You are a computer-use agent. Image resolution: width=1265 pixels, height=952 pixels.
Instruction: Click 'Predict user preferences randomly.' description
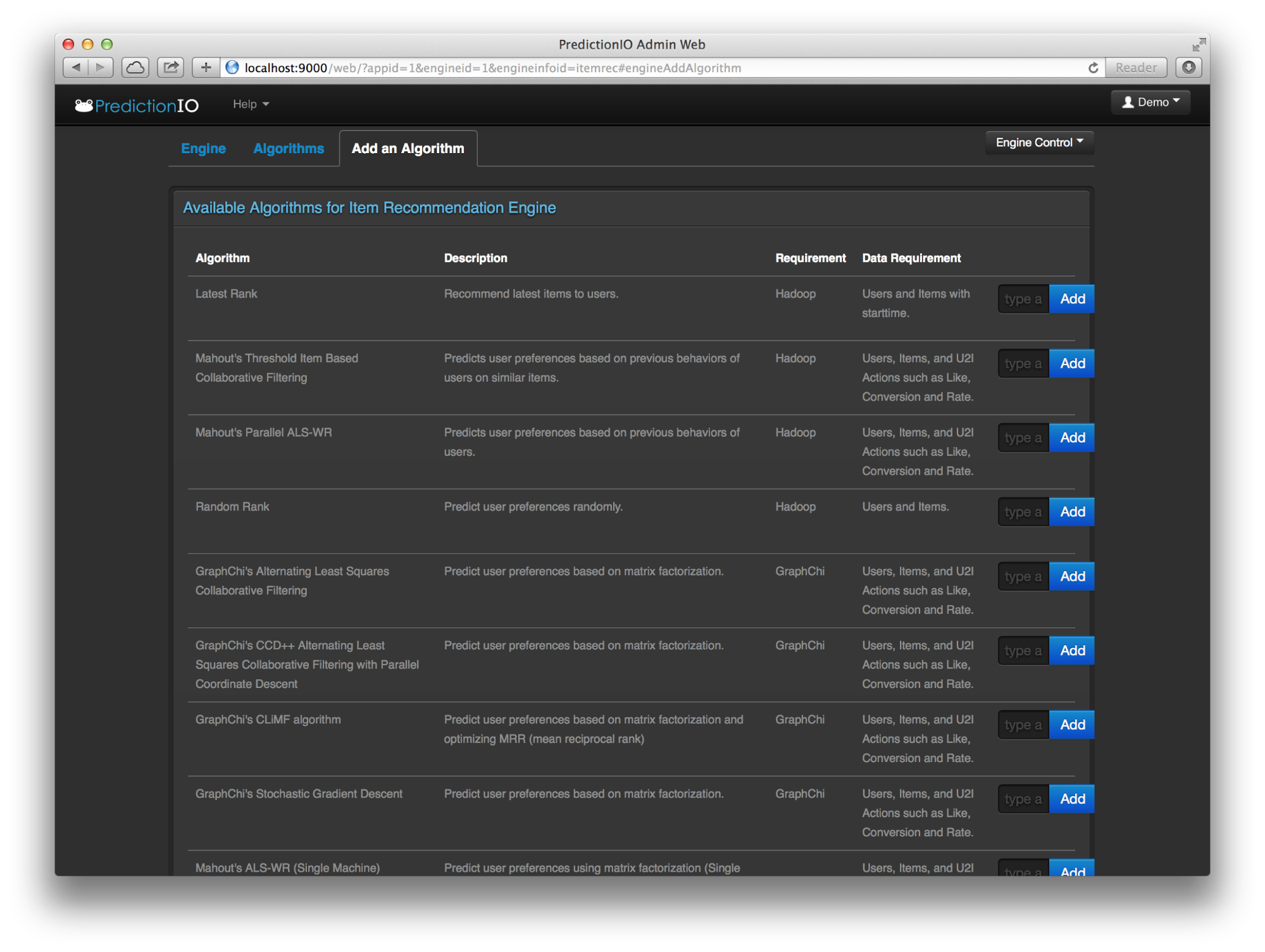tap(533, 507)
